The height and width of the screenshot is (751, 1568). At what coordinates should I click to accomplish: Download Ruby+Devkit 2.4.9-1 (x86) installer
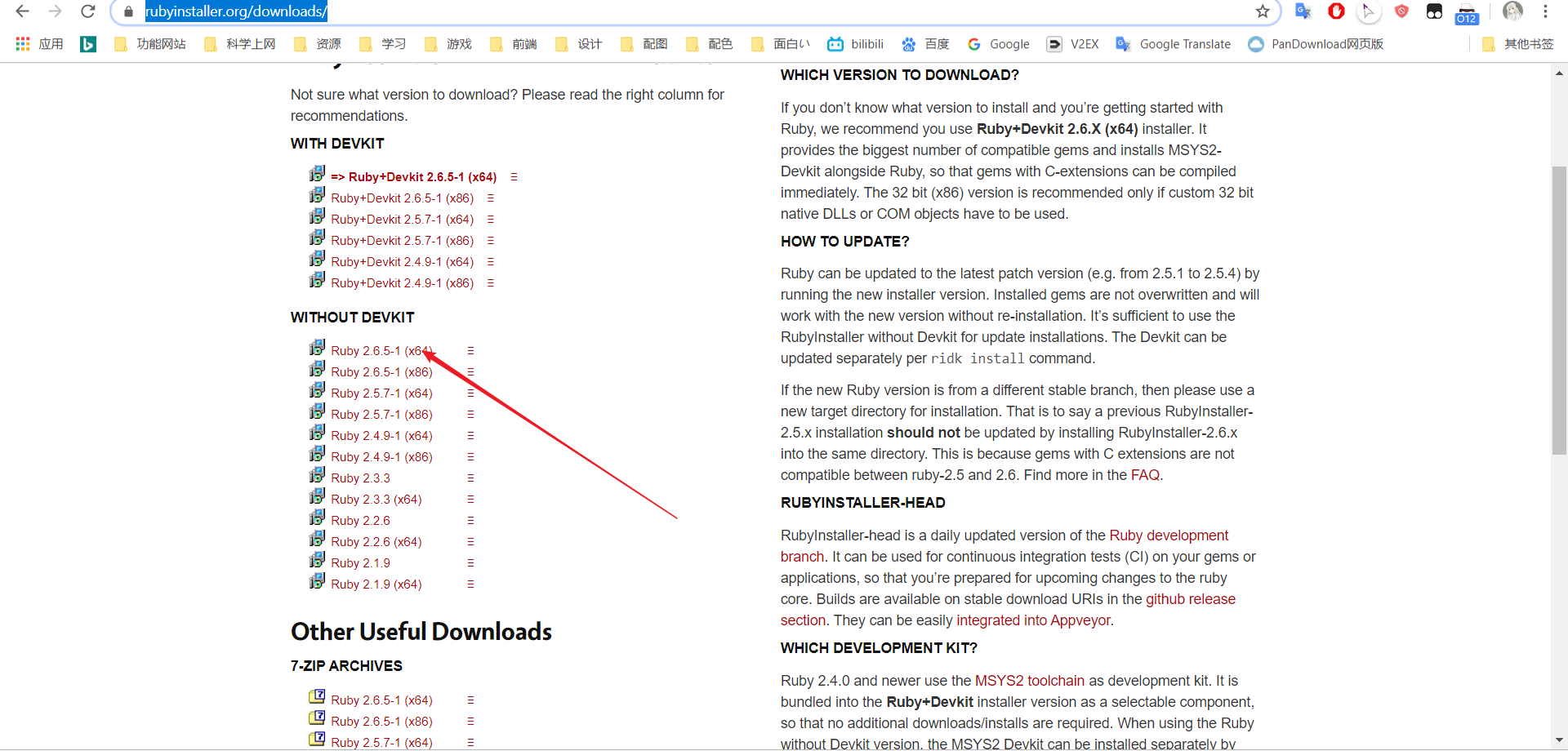(x=403, y=283)
